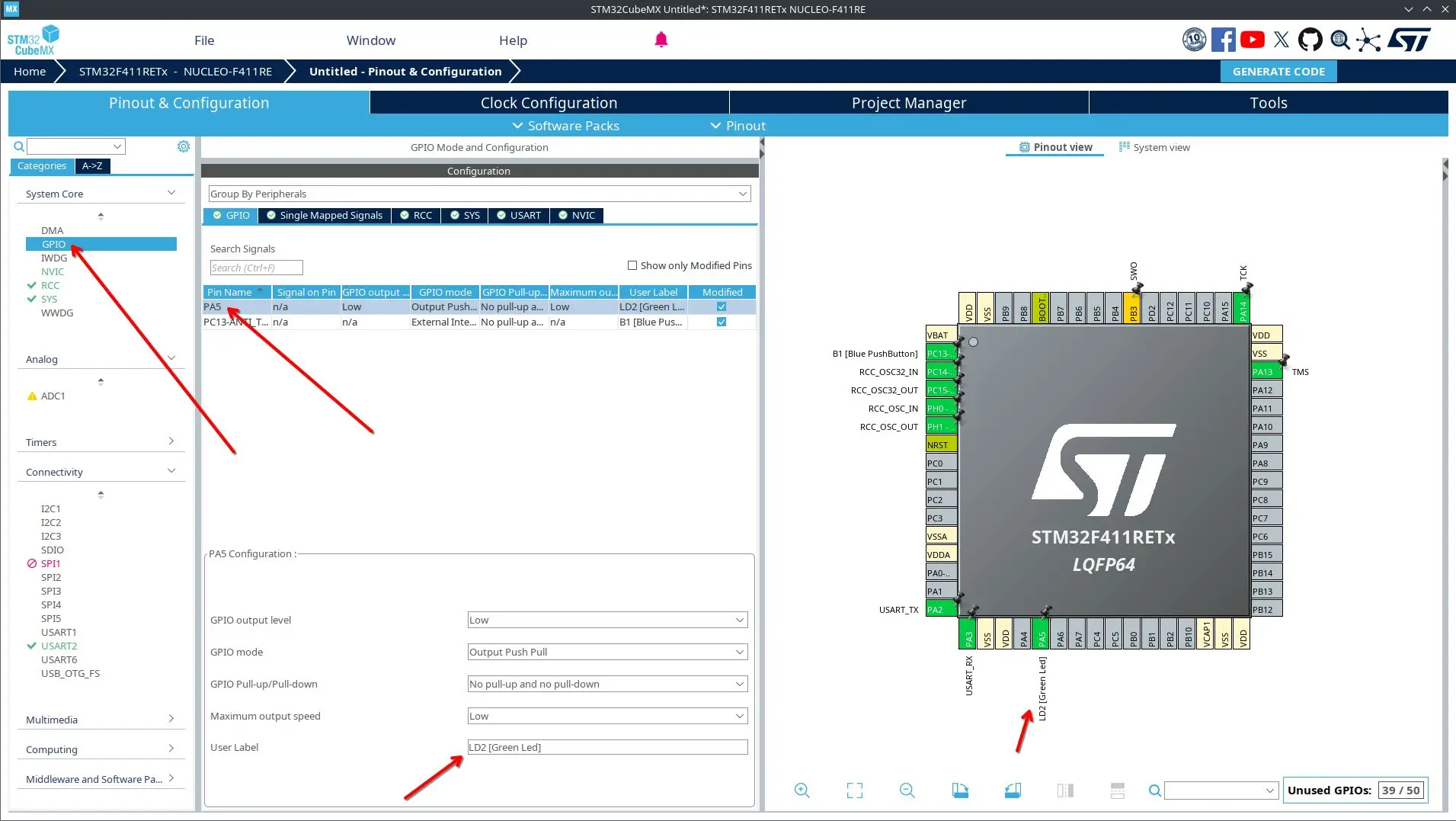Collapse the System Core category
The height and width of the screenshot is (821, 1456).
tap(171, 193)
